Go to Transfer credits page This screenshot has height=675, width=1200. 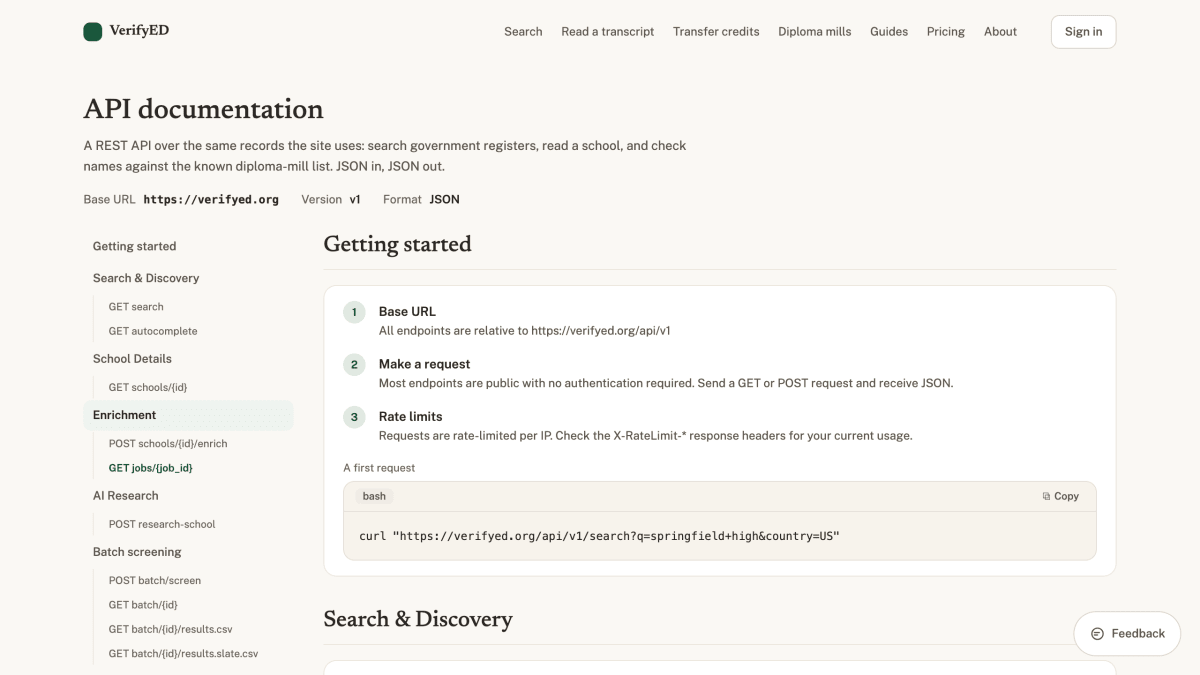(x=716, y=32)
